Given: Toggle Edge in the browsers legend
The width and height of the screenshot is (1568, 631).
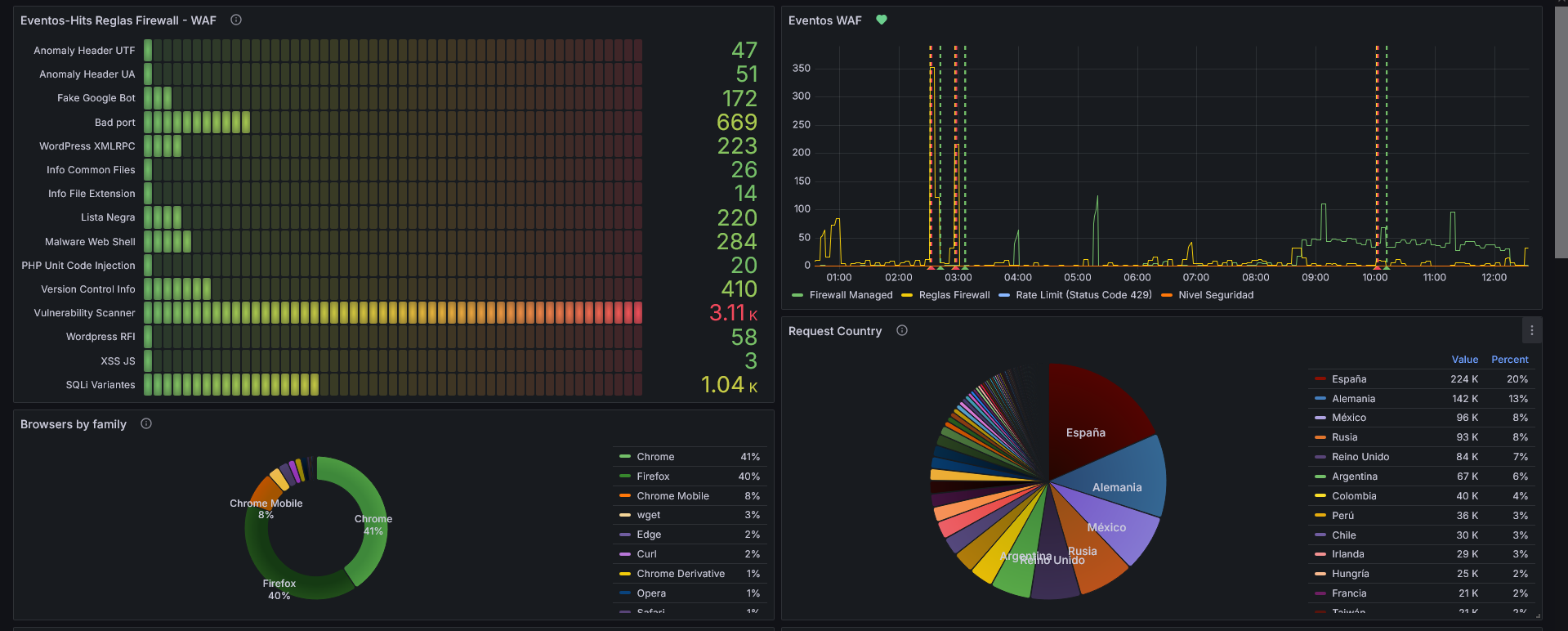Looking at the screenshot, I should [649, 535].
